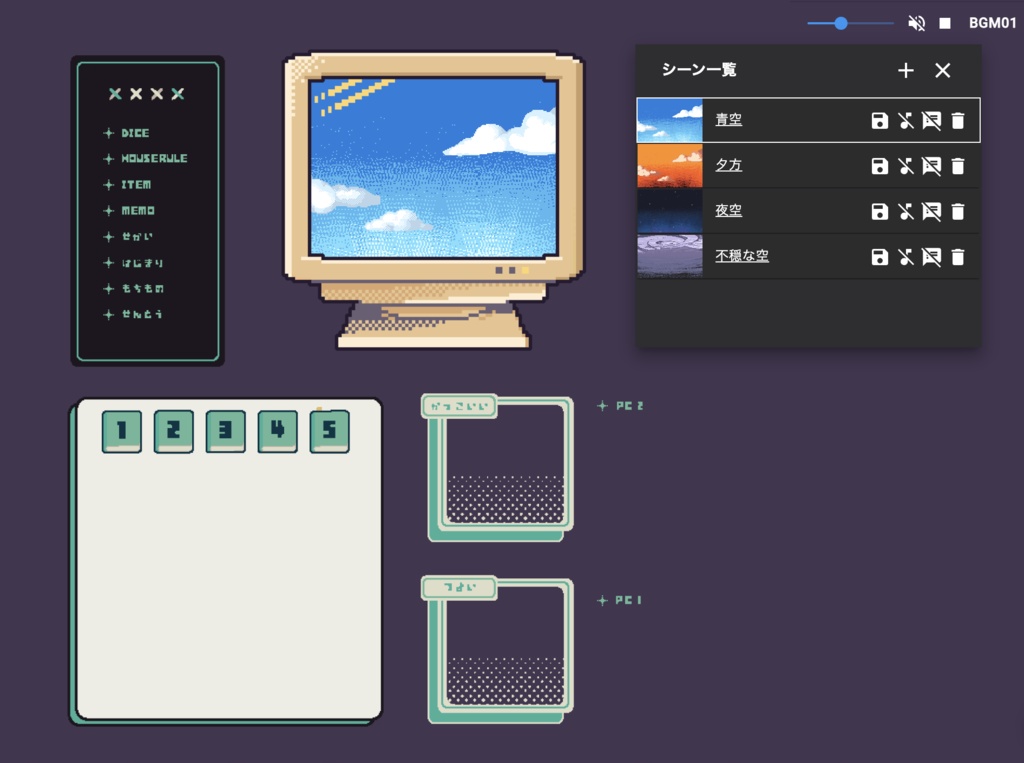Click music-off icon in 夜空 row
Screen dimensions: 1024x763
click(906, 212)
